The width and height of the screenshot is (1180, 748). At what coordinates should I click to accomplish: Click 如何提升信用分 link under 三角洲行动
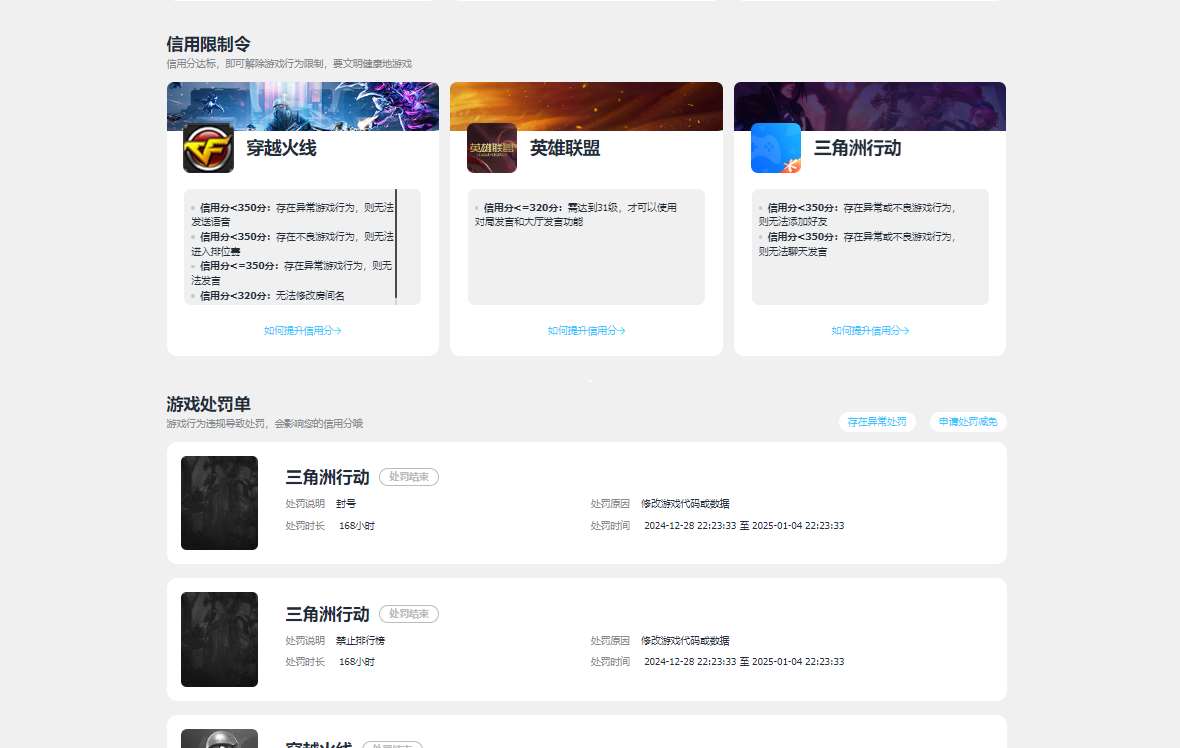(x=869, y=331)
